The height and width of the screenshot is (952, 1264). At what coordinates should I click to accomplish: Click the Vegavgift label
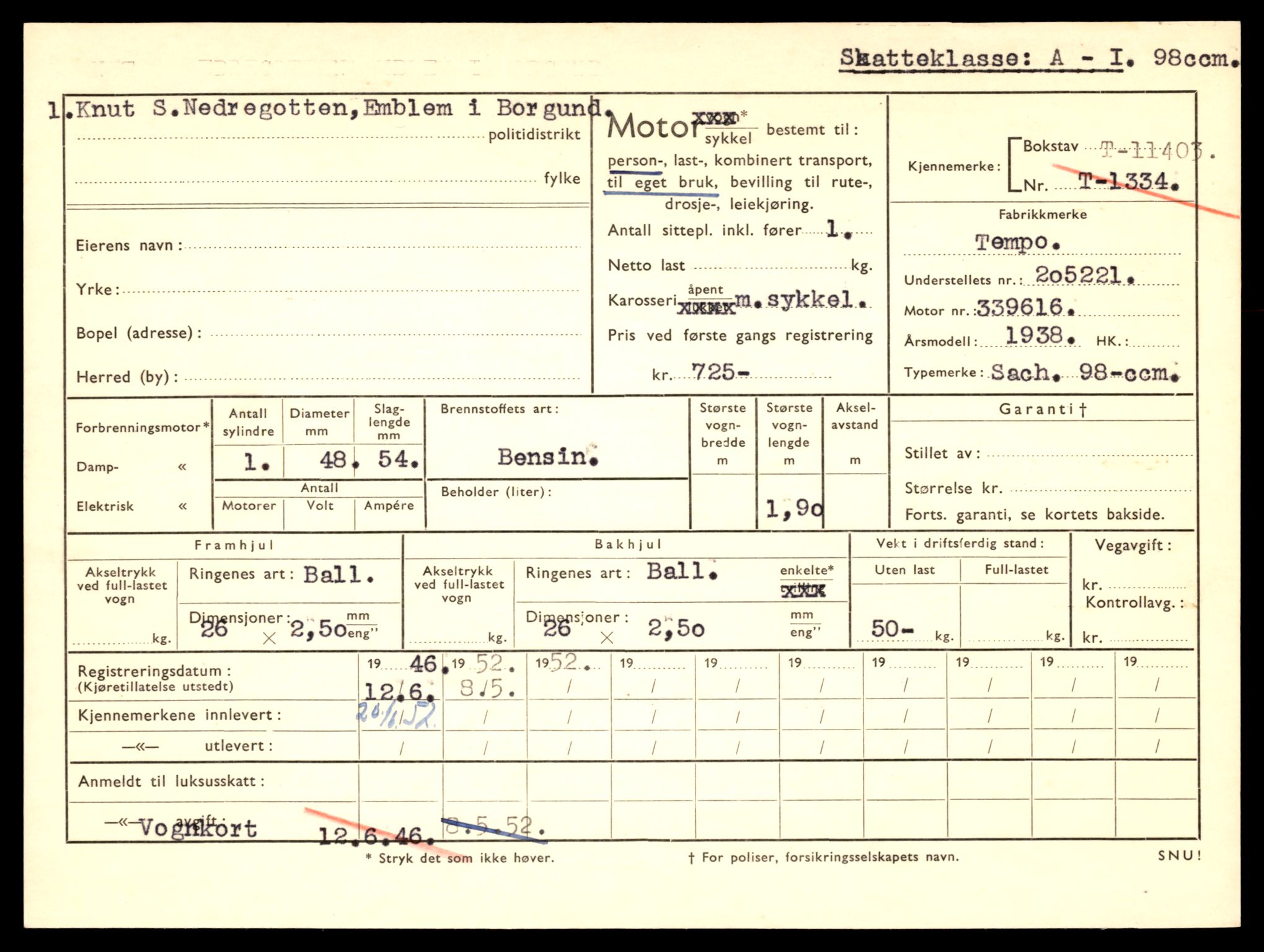[x=1134, y=545]
